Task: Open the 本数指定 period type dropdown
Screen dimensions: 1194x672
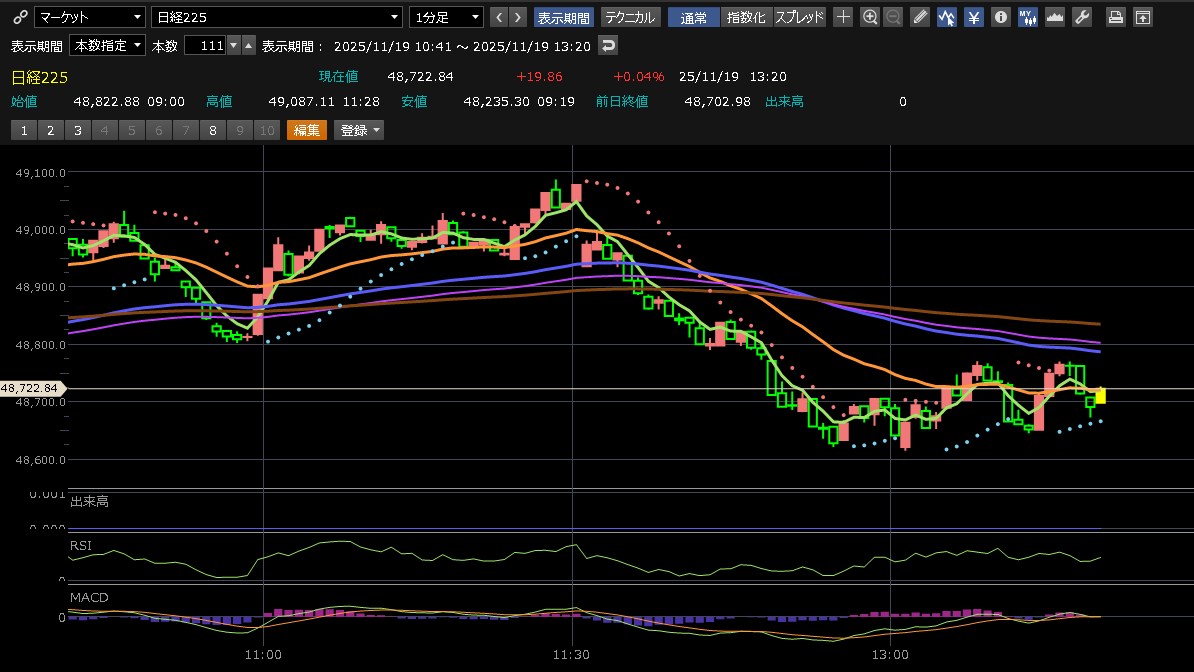Action: 107,46
